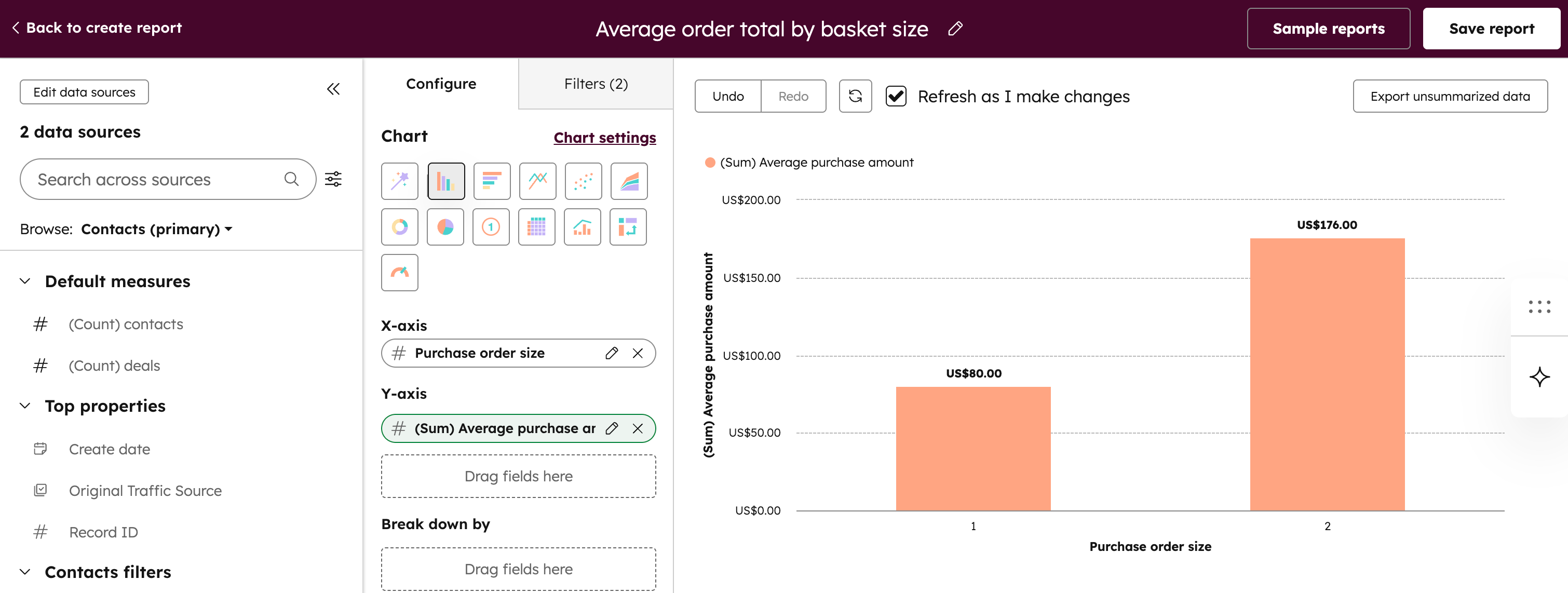1568x593 pixels.
Task: Click the refresh report data icon
Action: 855,96
